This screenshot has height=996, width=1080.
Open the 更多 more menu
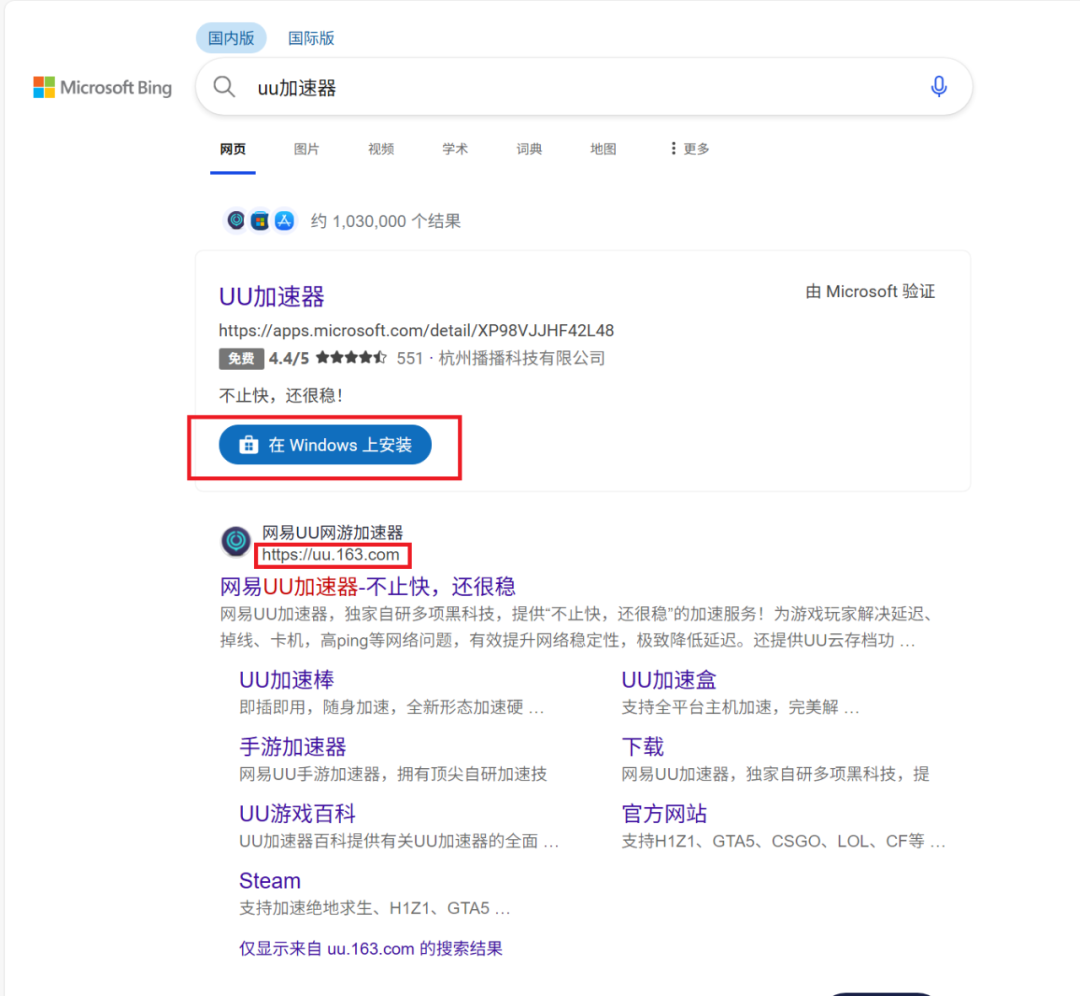689,149
